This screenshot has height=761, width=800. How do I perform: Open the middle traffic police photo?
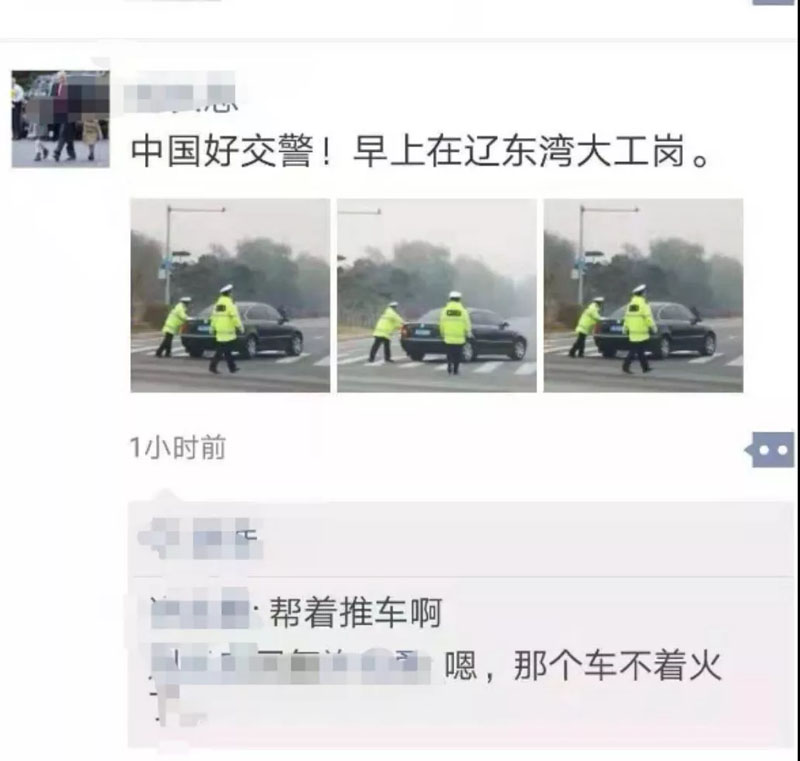(x=437, y=295)
